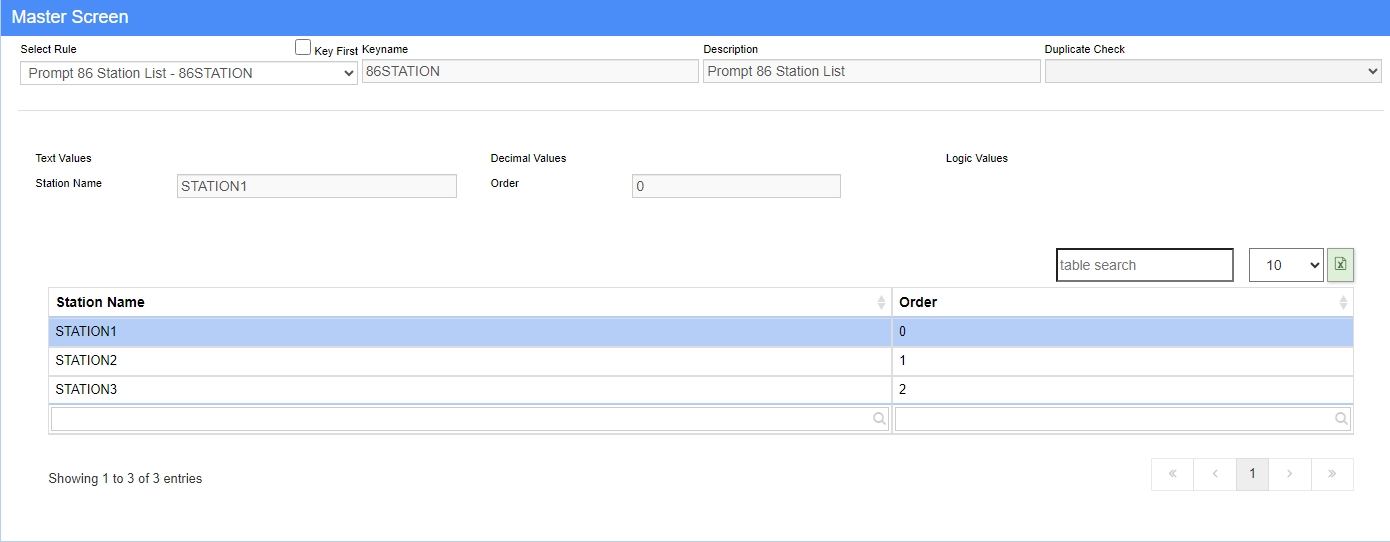
Task: Click magnifier in Order filter box
Action: click(x=1341, y=419)
